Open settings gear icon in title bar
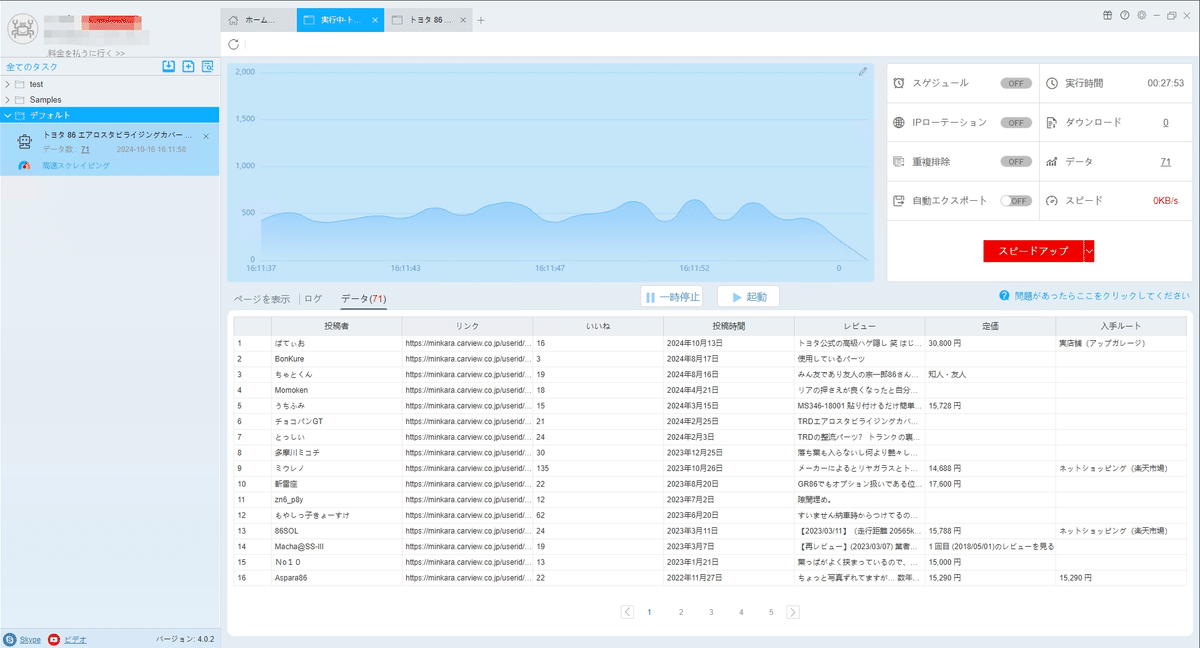 (x=1141, y=15)
